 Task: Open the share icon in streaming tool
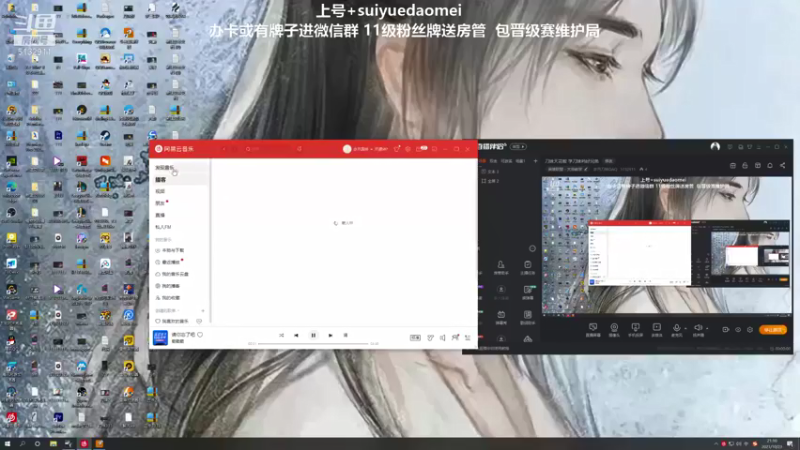(782, 165)
